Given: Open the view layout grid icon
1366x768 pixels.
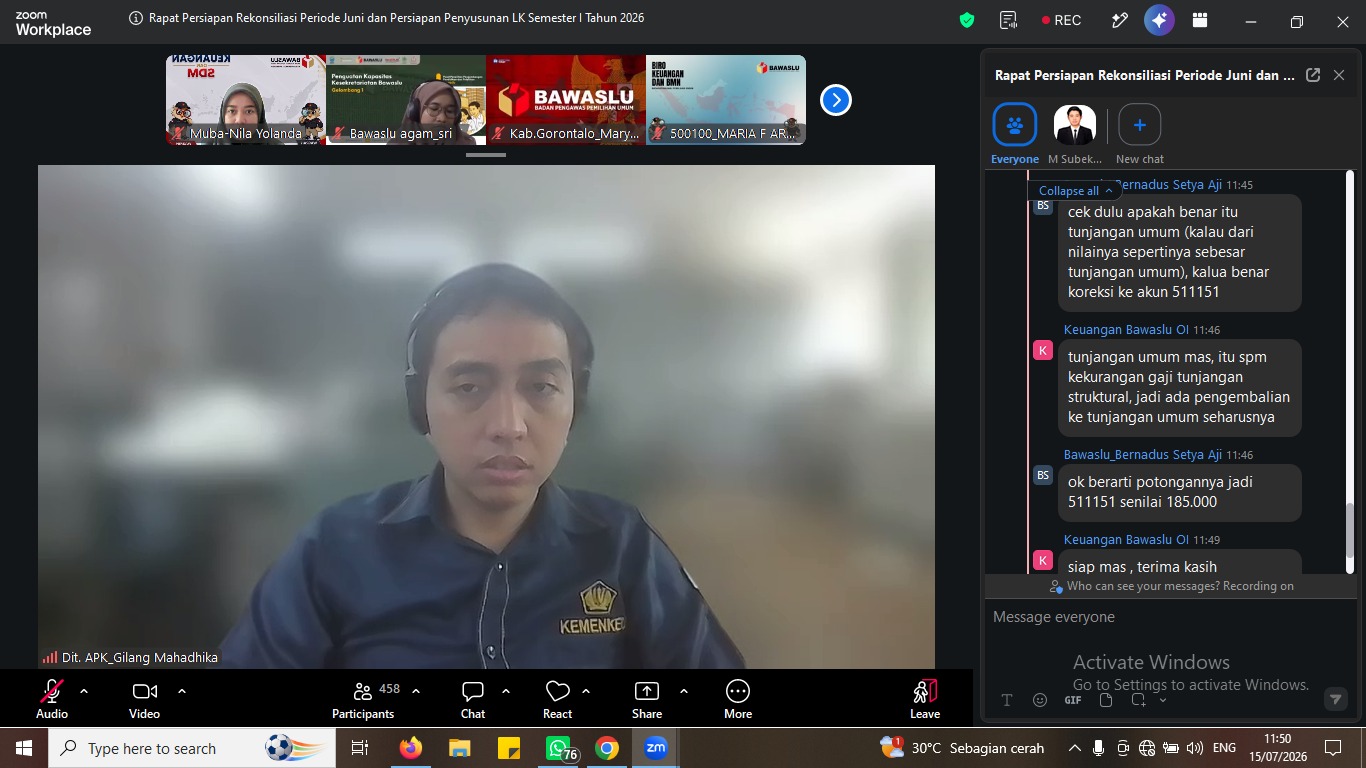Looking at the screenshot, I should [1200, 20].
